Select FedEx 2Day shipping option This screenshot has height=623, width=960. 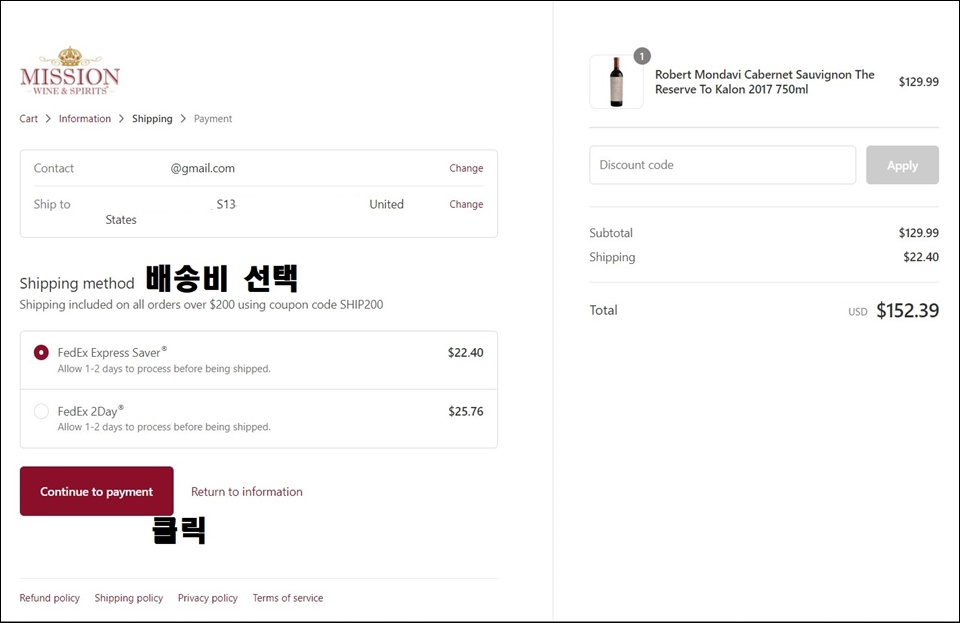tap(41, 411)
